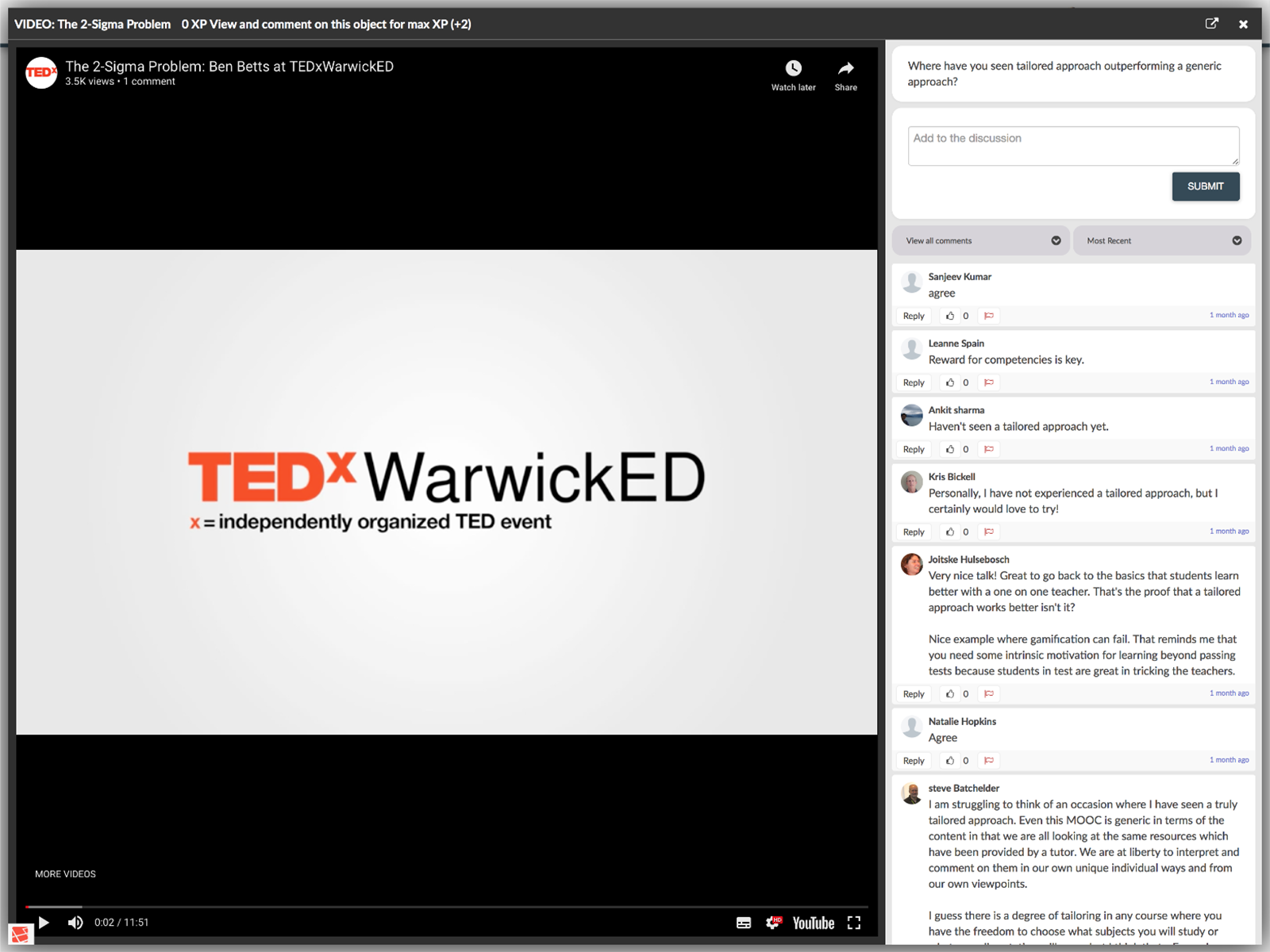
Task: Reply to Kris Bickell's comment
Action: [914, 532]
